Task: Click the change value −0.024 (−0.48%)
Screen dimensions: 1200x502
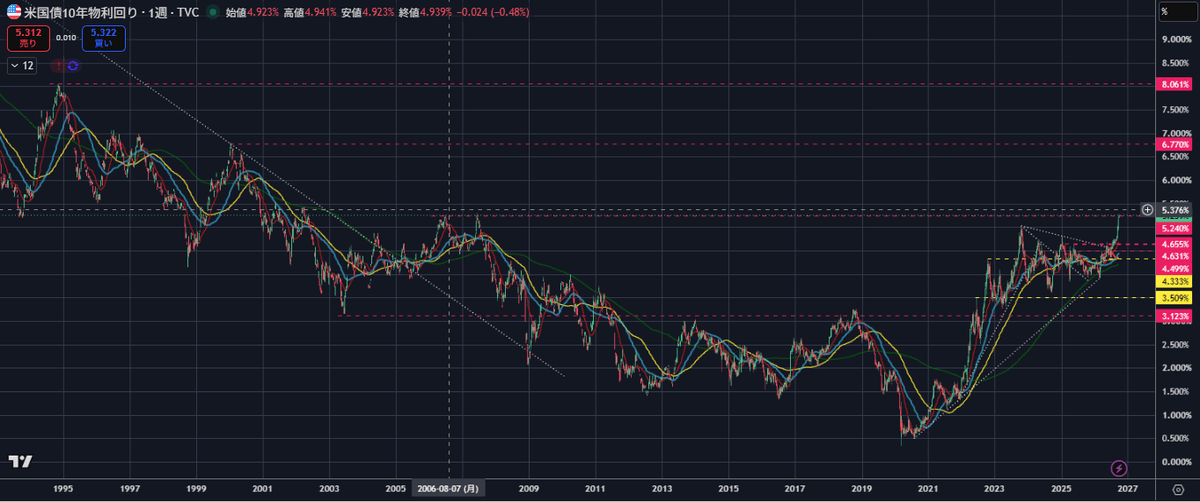Action: [494, 12]
